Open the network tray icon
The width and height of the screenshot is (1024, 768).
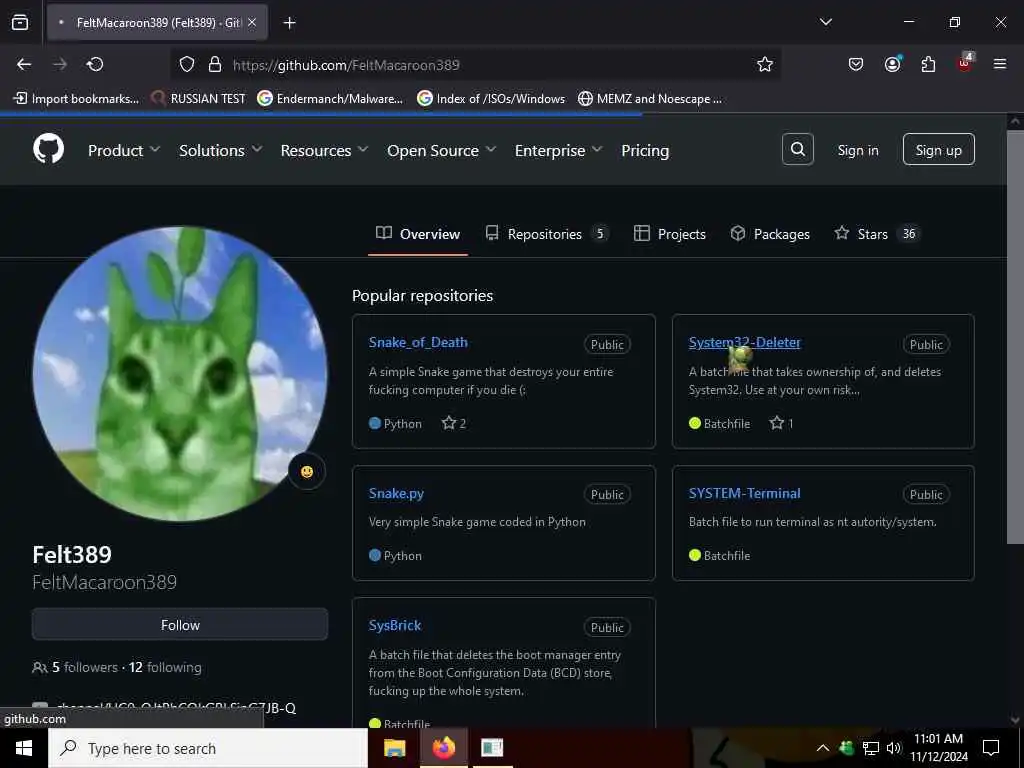pos(870,748)
